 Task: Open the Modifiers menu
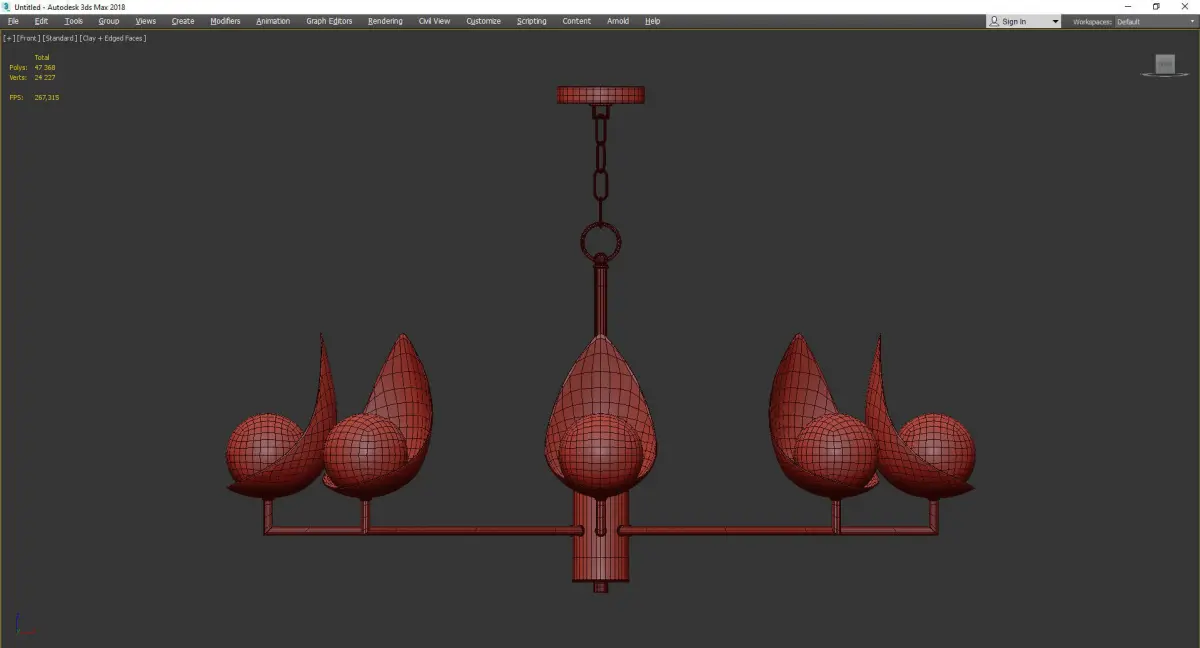(225, 21)
